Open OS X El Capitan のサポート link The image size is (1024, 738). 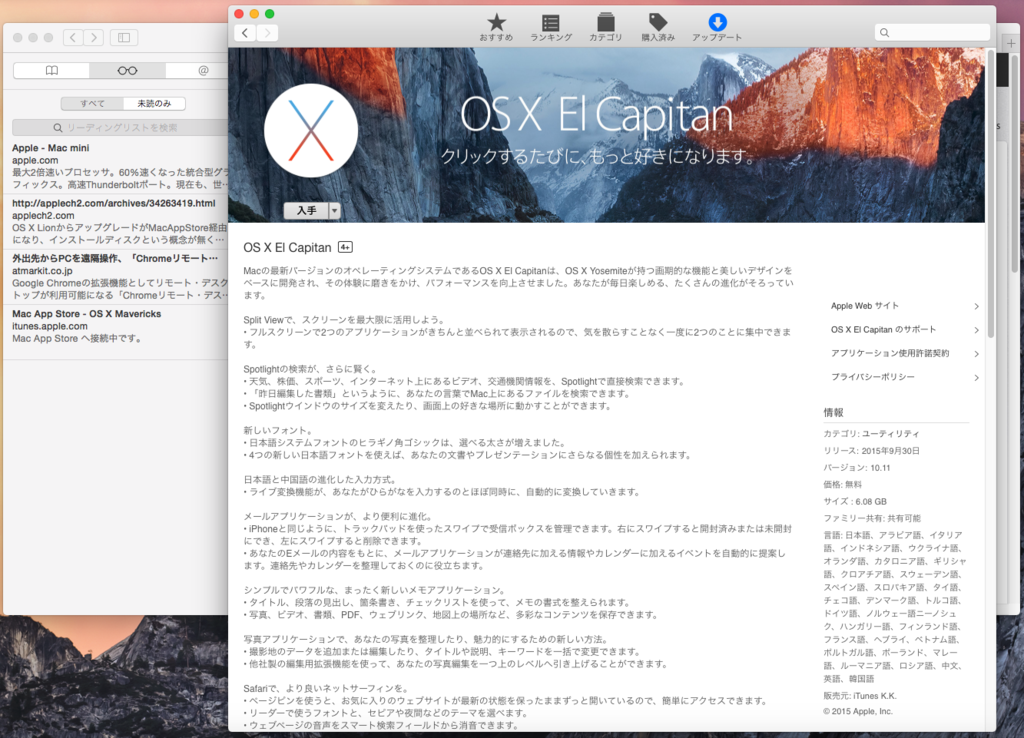(x=883, y=330)
